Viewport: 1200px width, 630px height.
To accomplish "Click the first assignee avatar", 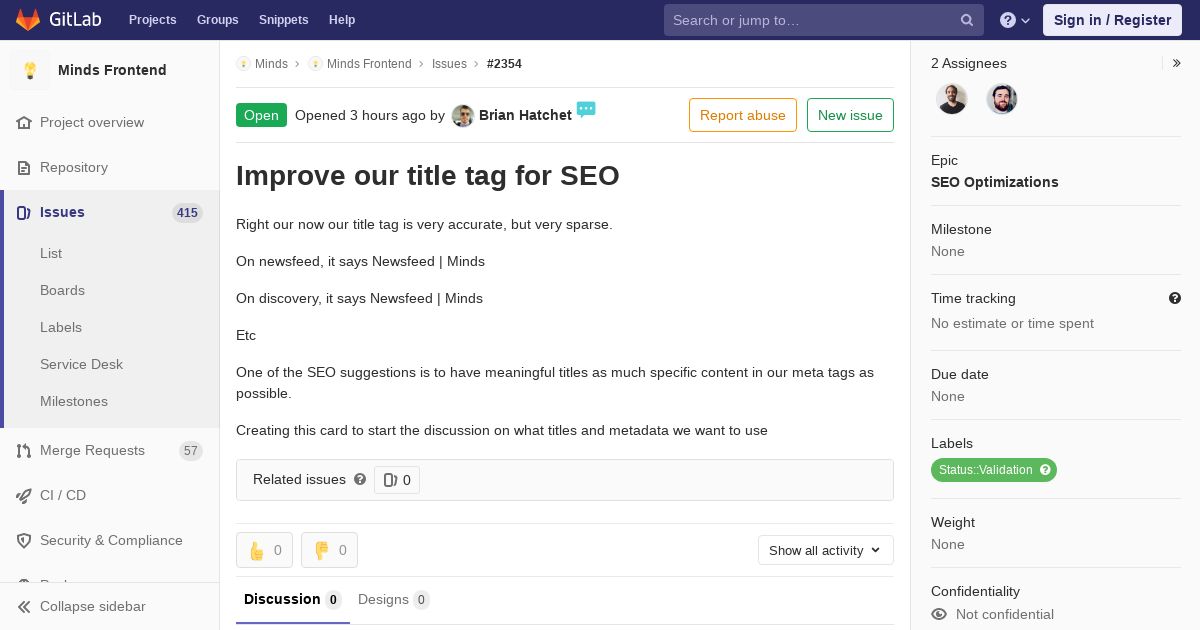I will 952,99.
